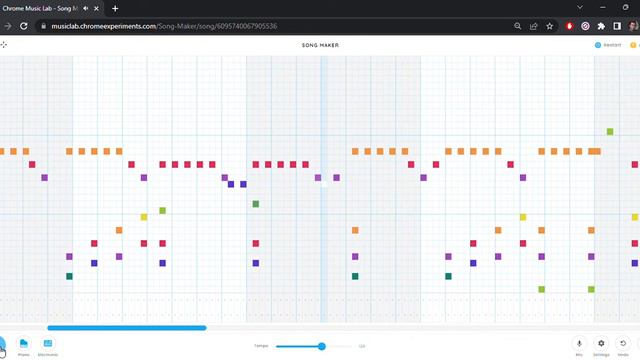The width and height of the screenshot is (640, 360).
Task: Click the red extension icon
Action: pos(569,26)
